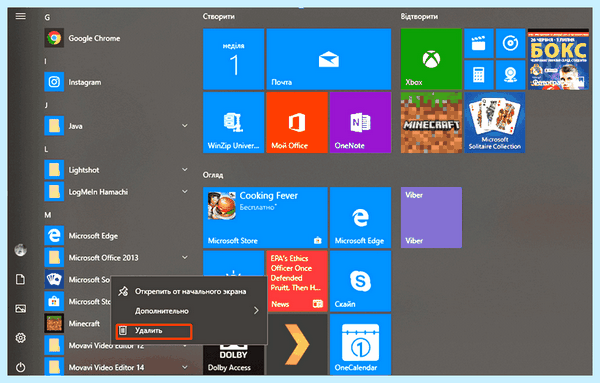Click the letter L section header

[x=46, y=149]
